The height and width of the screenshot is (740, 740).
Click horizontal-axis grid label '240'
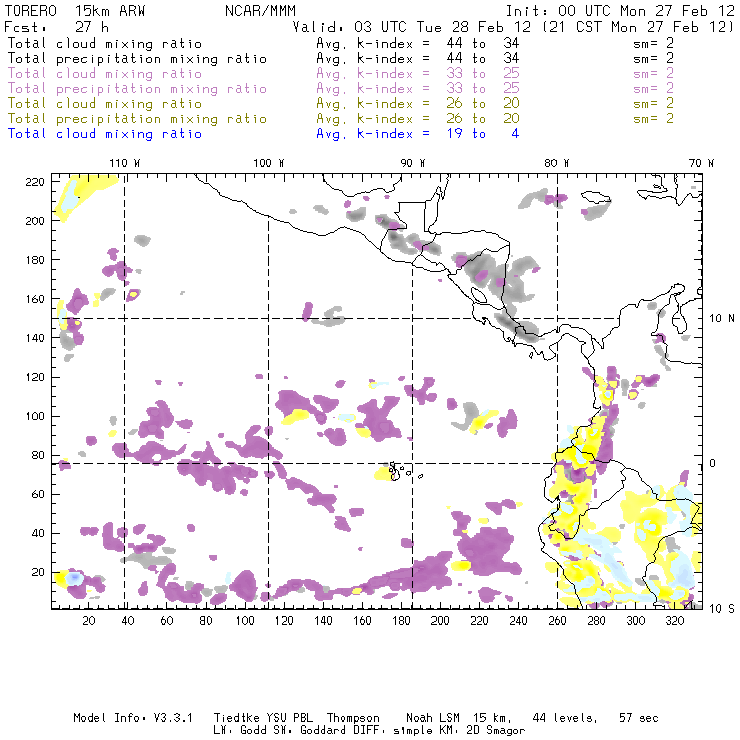point(518,621)
